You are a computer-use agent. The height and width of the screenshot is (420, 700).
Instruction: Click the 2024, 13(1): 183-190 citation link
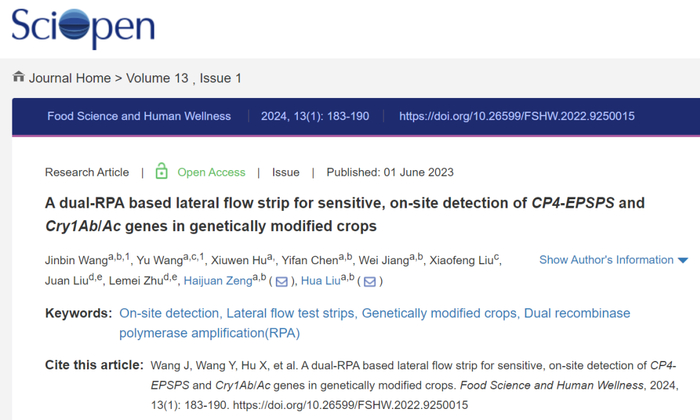coord(315,116)
